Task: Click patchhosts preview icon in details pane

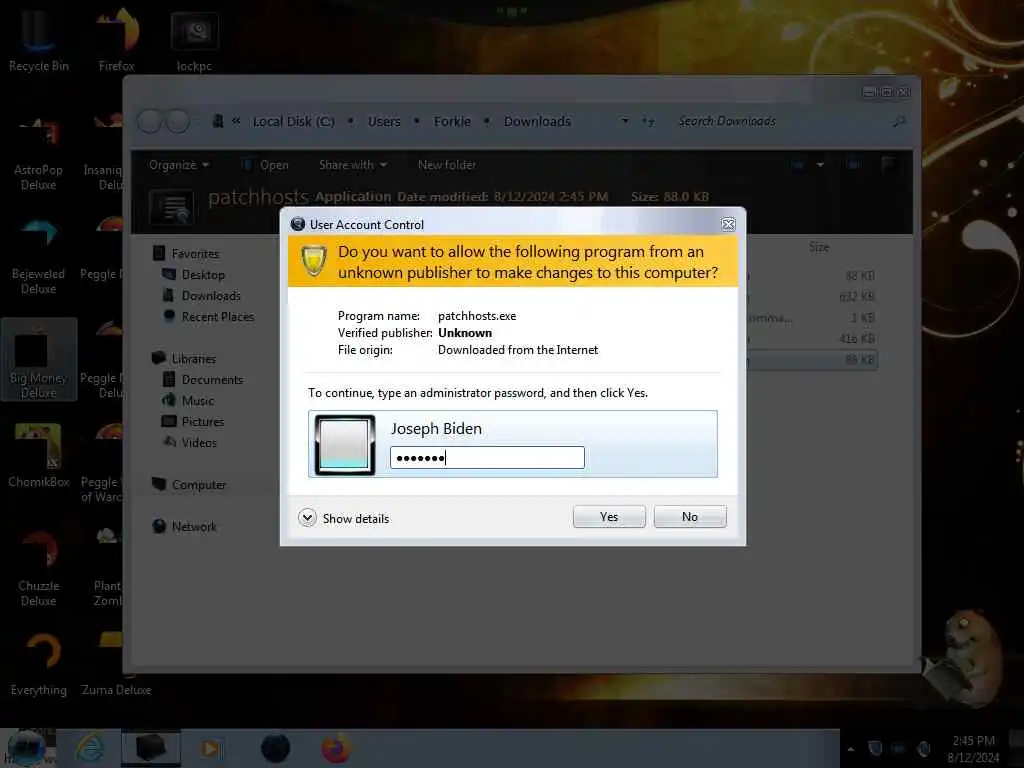Action: 171,207
